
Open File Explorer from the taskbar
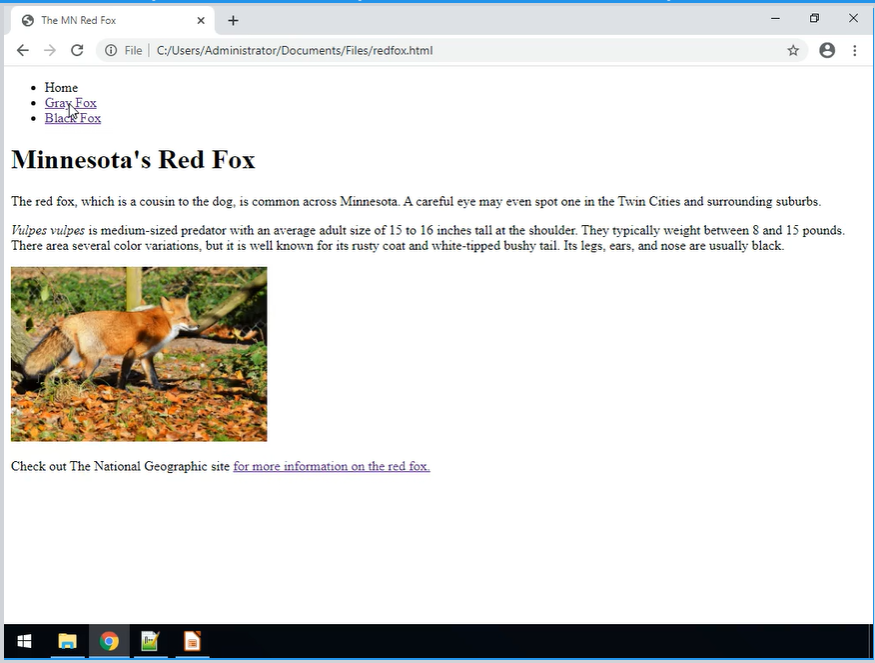(x=67, y=642)
